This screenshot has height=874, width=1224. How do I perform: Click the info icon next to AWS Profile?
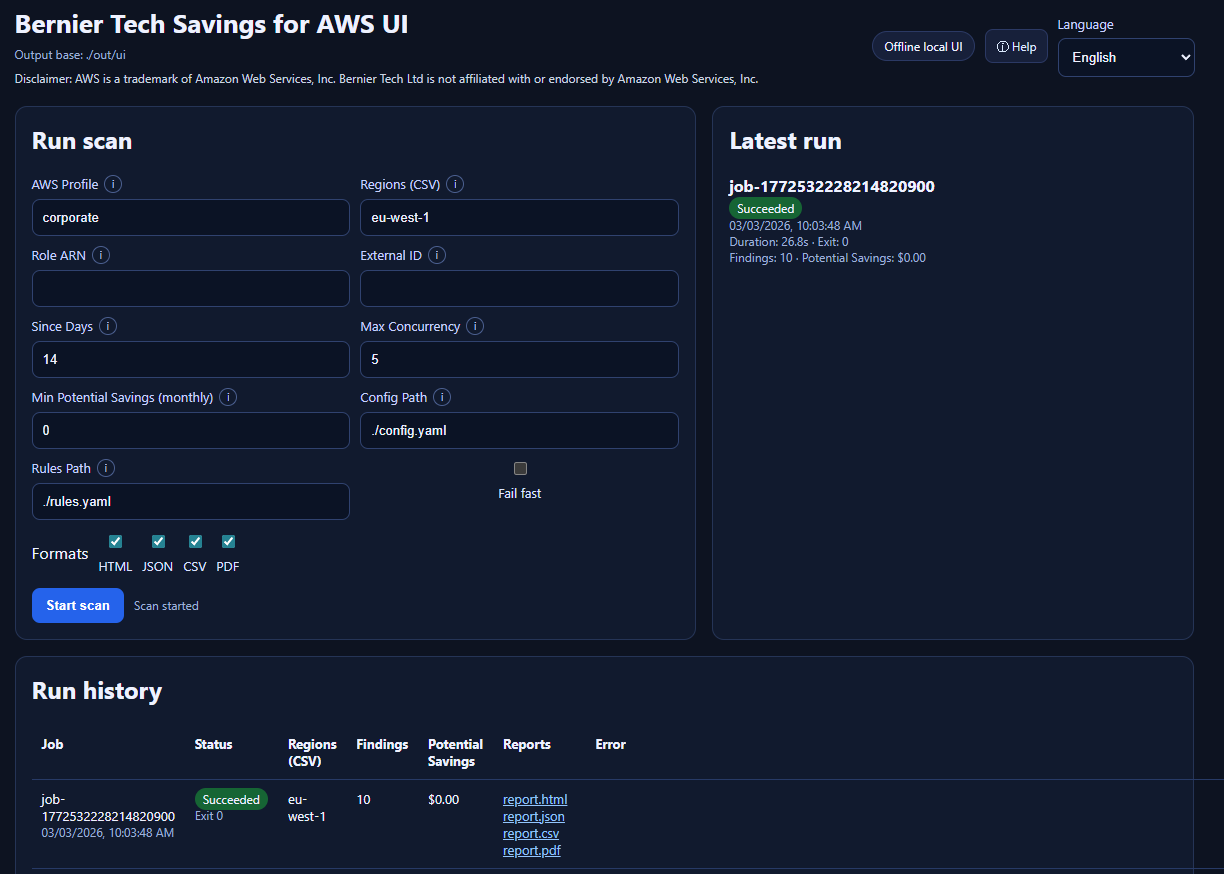113,184
